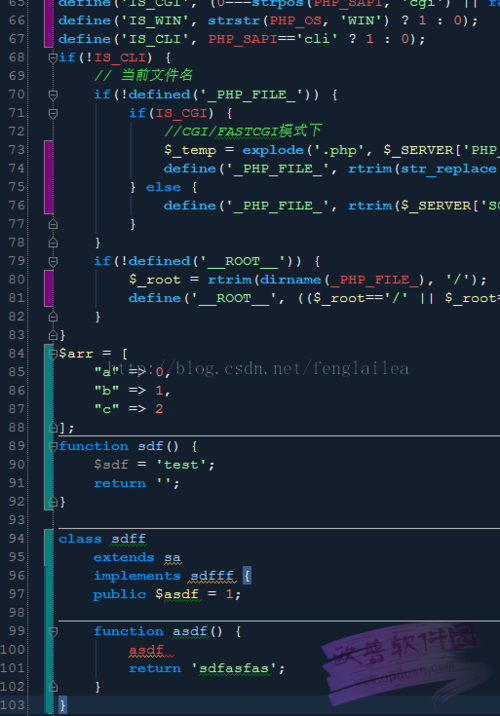Click the PHP_OS constant on line 66
The width and height of the screenshot is (500, 716).
click(296, 21)
